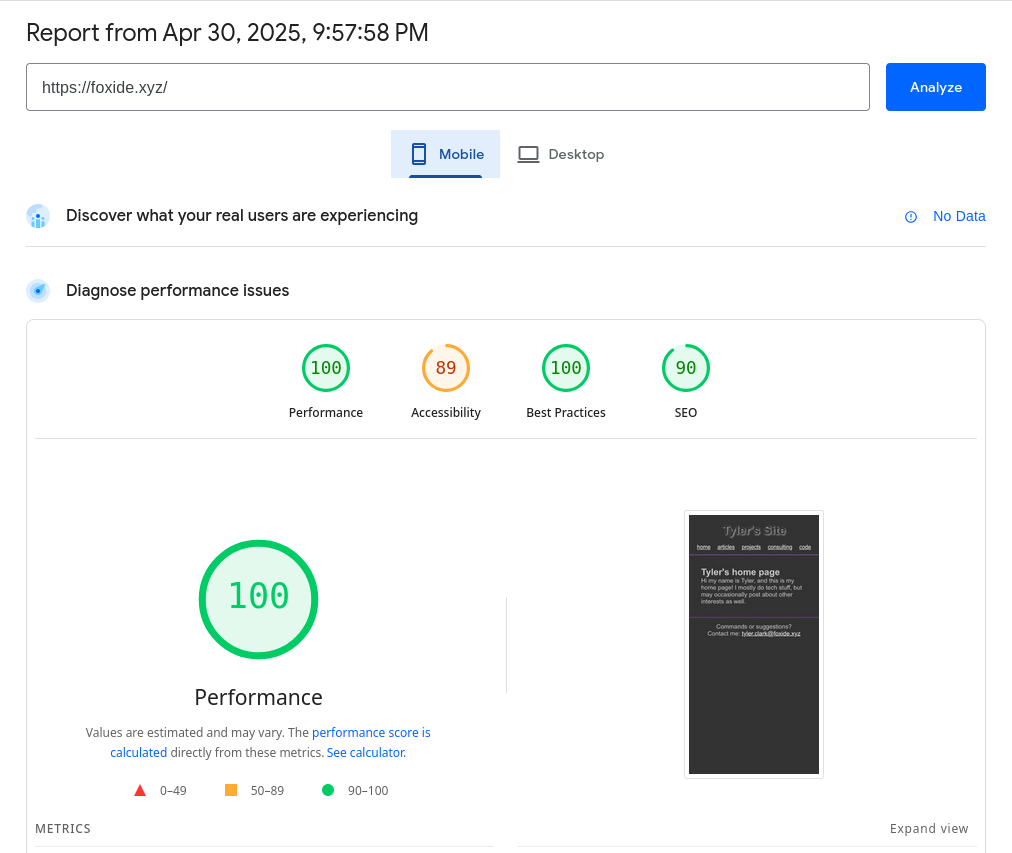
Task: Click the Best Practices label text
Action: 566,412
